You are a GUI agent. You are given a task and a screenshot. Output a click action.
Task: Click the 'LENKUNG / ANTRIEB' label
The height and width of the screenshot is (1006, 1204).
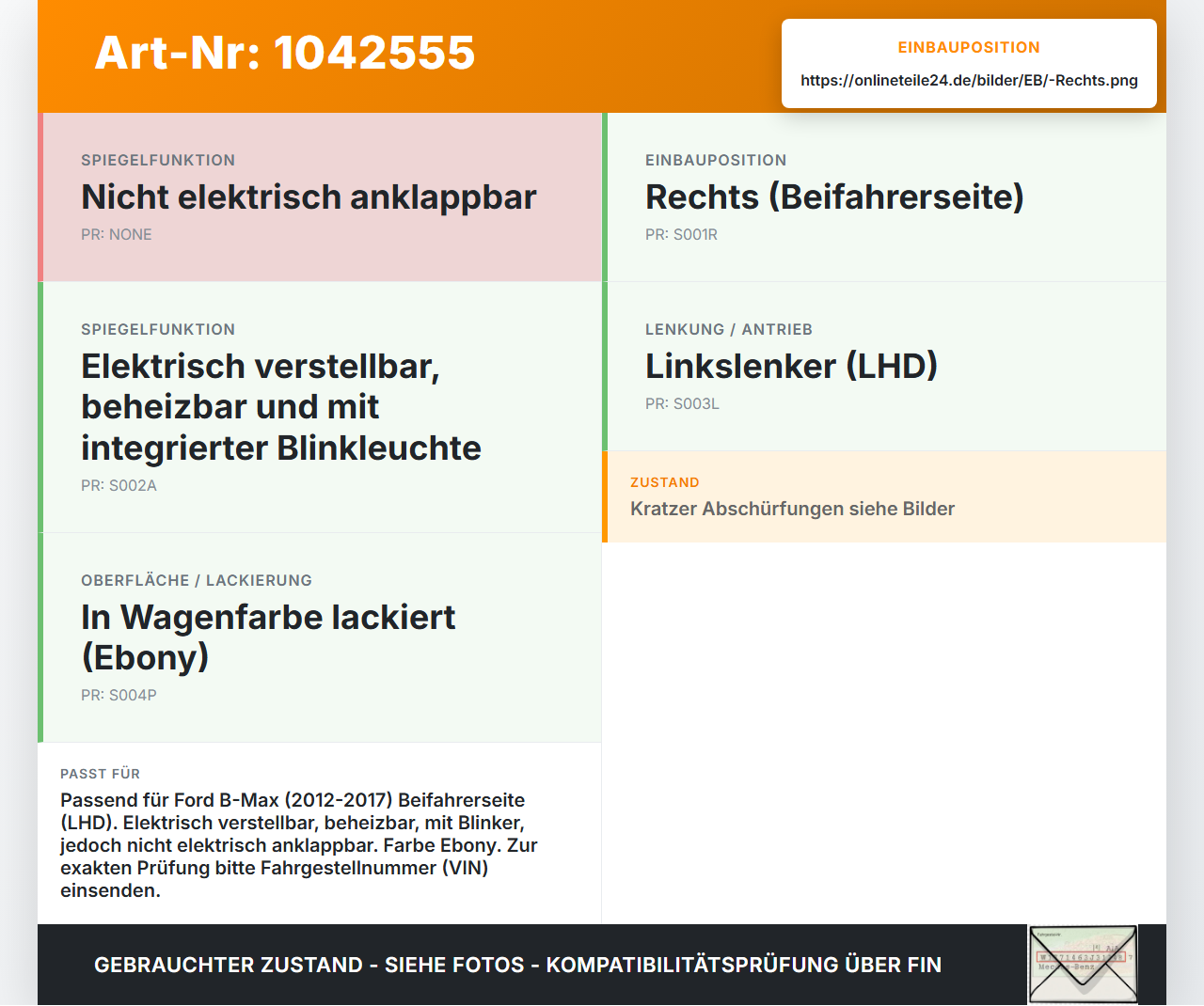[x=729, y=330]
